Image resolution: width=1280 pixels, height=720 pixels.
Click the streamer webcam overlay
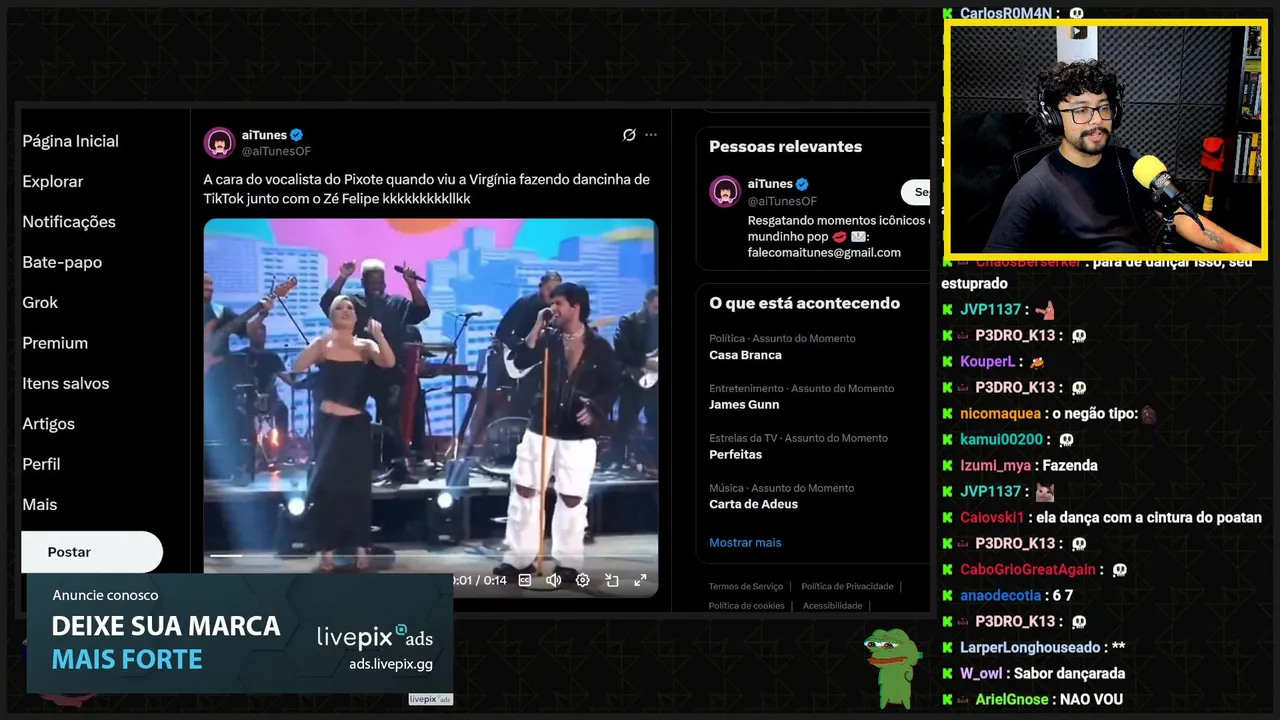click(1106, 138)
